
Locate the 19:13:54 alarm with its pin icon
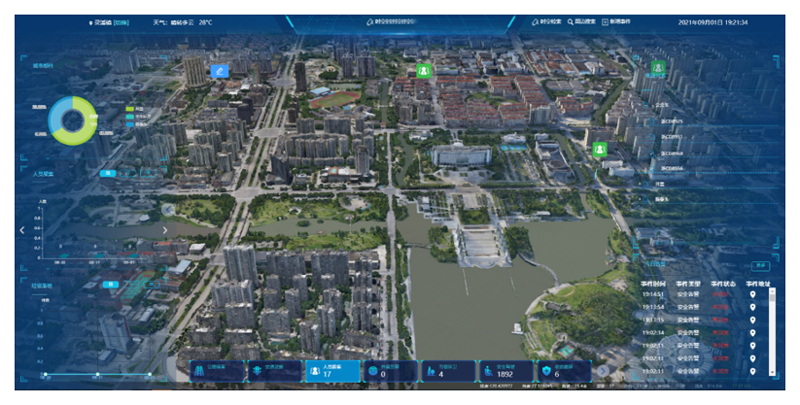(753, 307)
